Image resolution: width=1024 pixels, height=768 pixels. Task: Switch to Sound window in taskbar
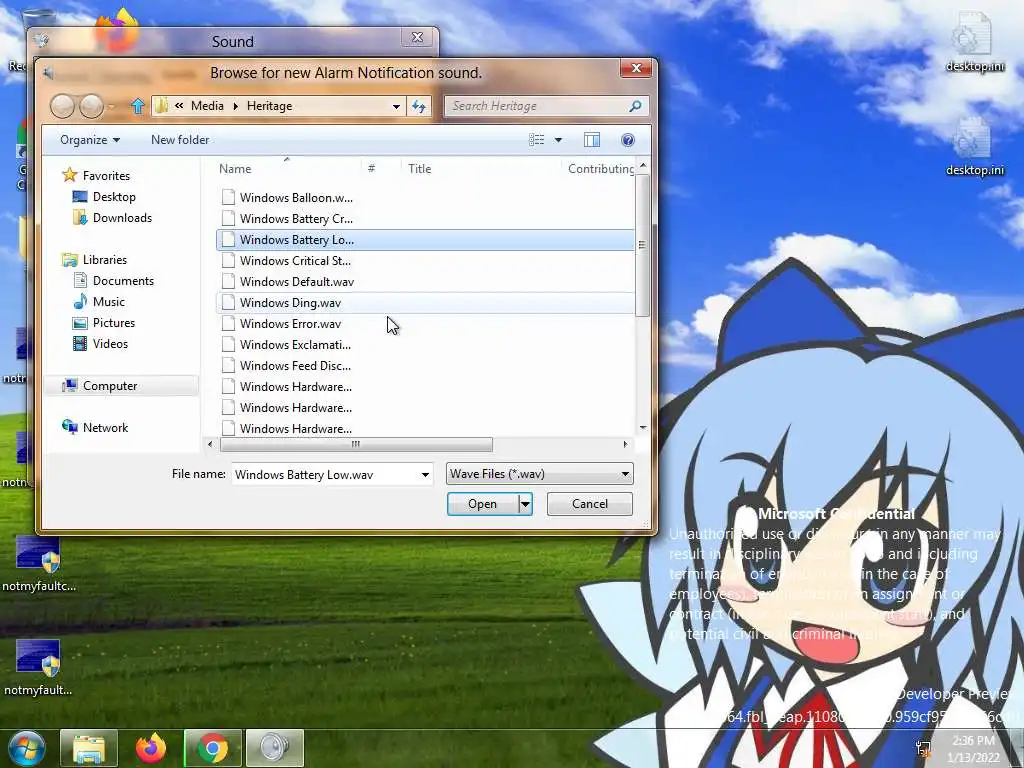click(275, 748)
